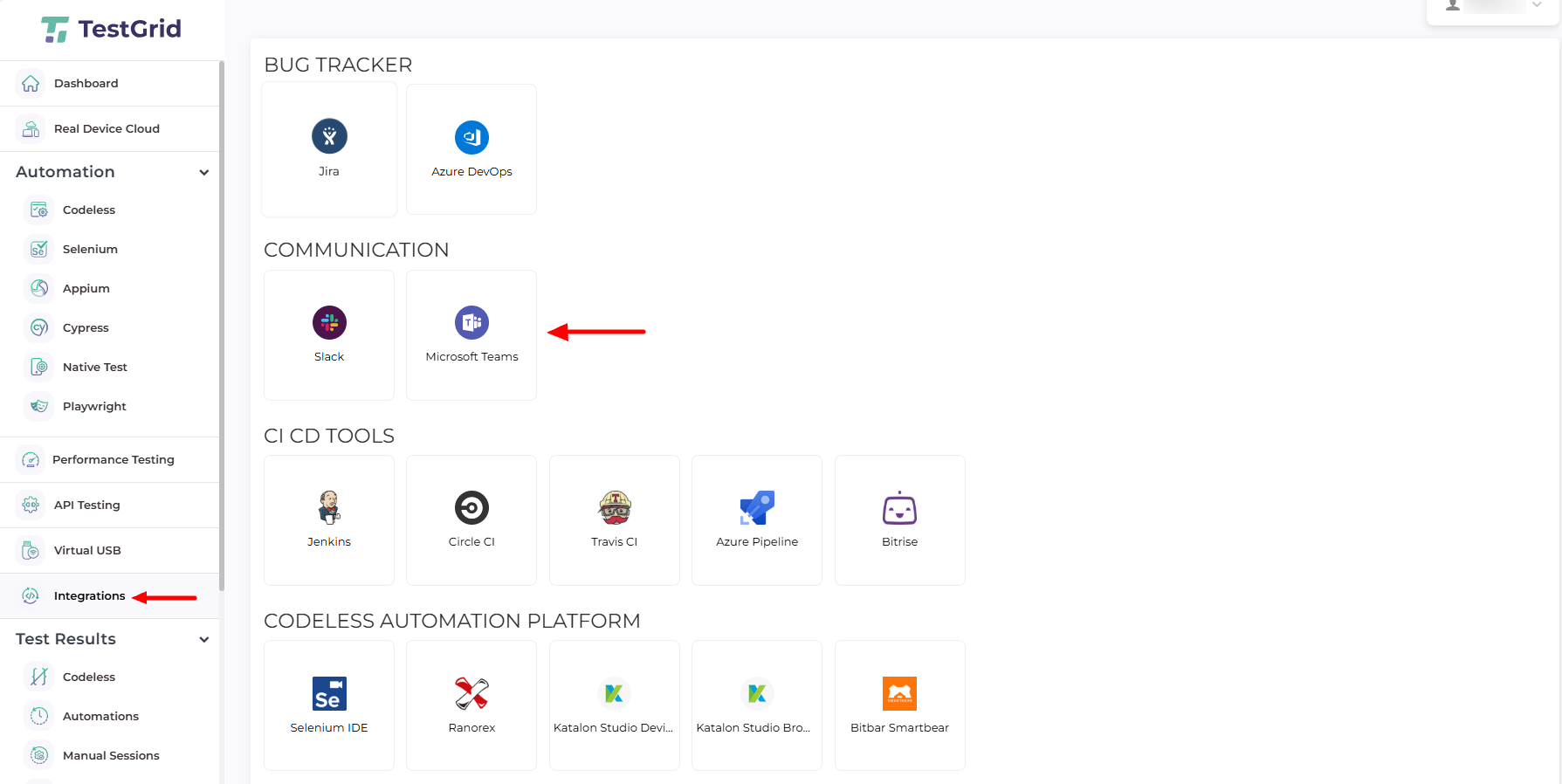
Task: Click the TestGrid logo
Action: [112, 29]
